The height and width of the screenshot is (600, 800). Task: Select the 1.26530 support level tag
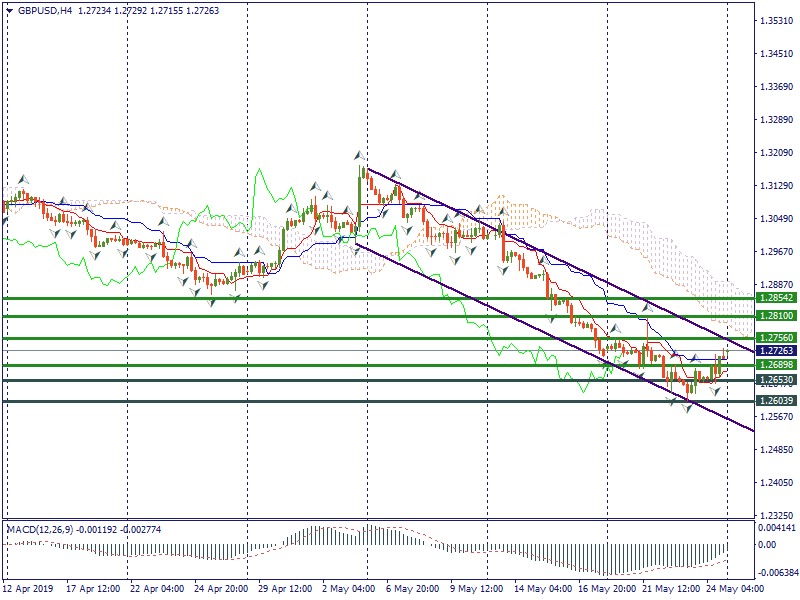click(776, 381)
